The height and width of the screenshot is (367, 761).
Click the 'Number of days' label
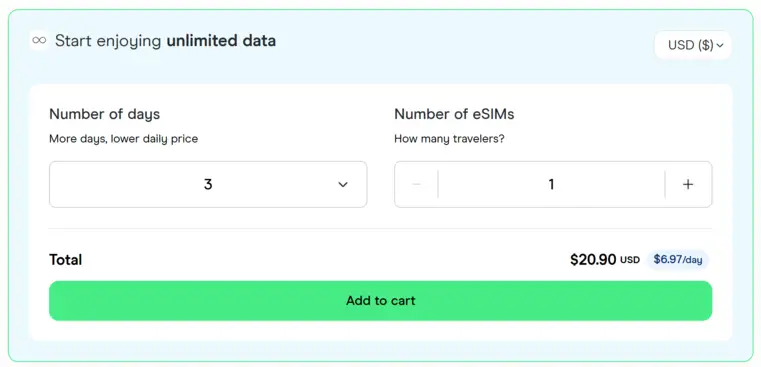coord(104,114)
